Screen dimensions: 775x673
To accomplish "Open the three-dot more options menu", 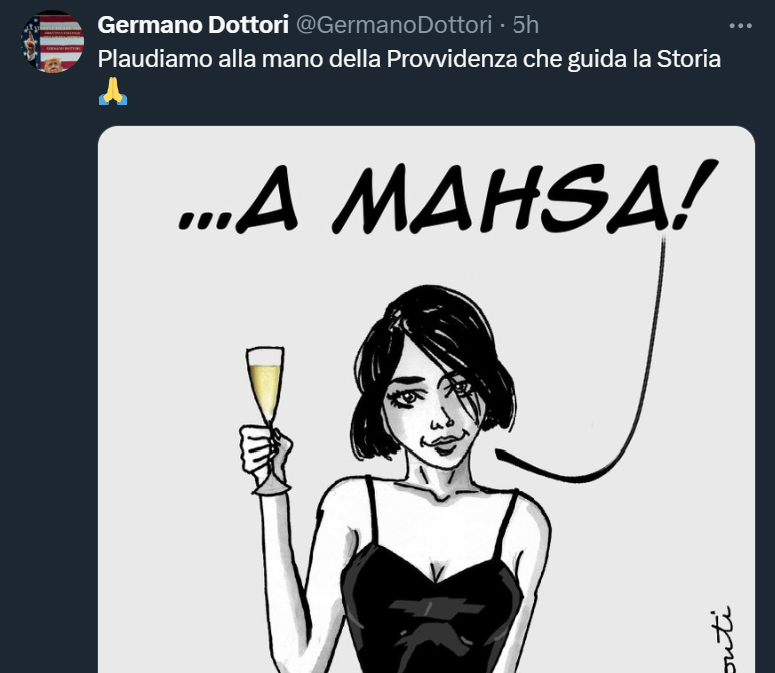I will click(x=740, y=25).
